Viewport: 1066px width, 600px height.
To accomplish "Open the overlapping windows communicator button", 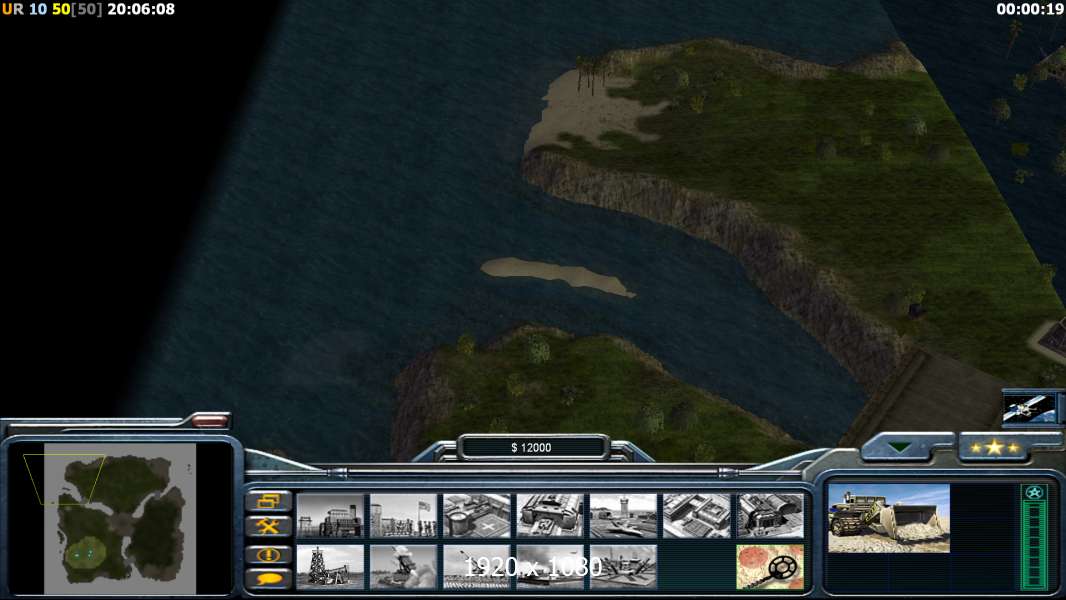I will [269, 501].
